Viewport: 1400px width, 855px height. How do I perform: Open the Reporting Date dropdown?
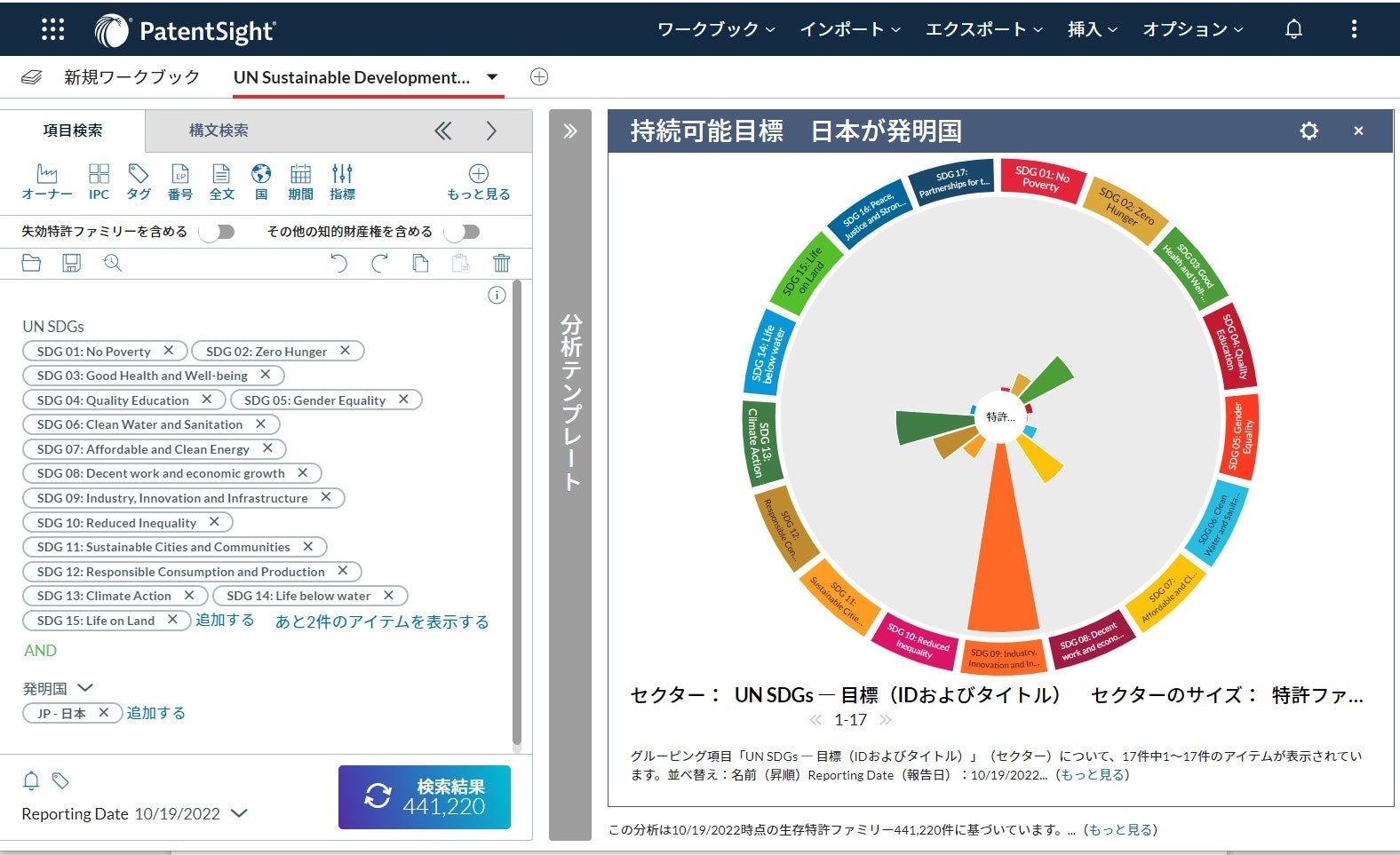239,813
